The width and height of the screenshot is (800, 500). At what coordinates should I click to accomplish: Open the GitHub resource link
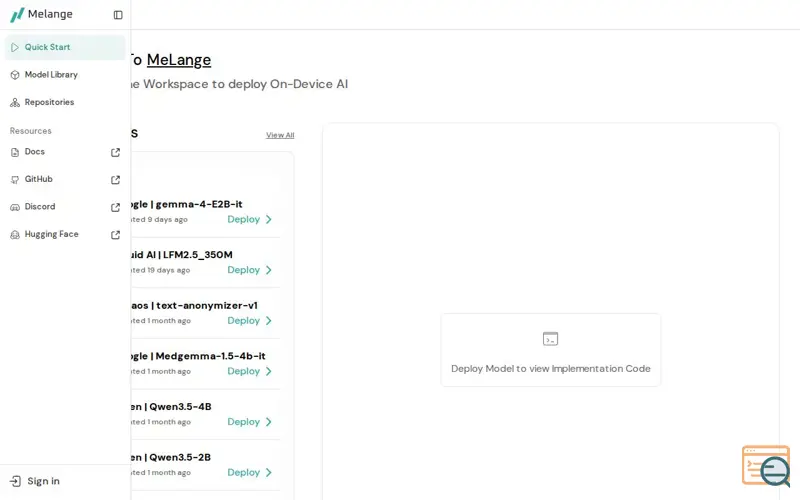tap(65, 179)
